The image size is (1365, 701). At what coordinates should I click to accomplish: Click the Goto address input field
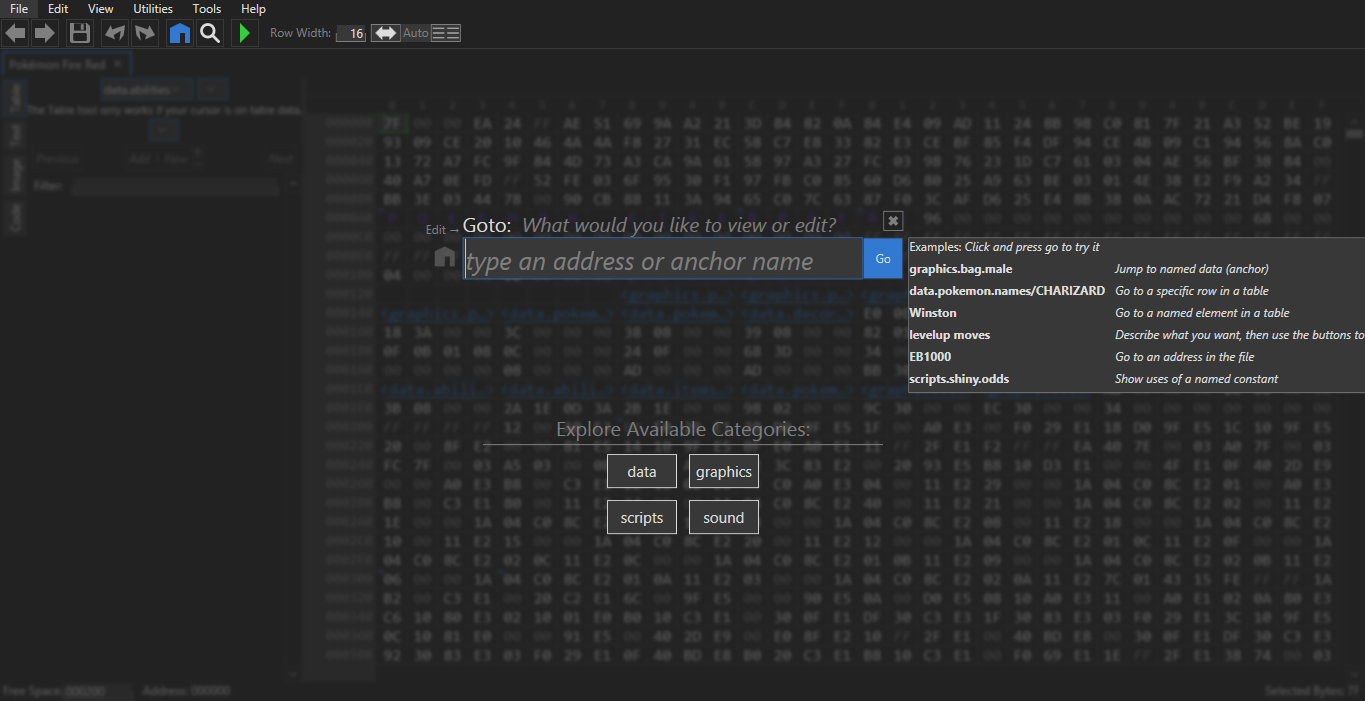coord(660,258)
